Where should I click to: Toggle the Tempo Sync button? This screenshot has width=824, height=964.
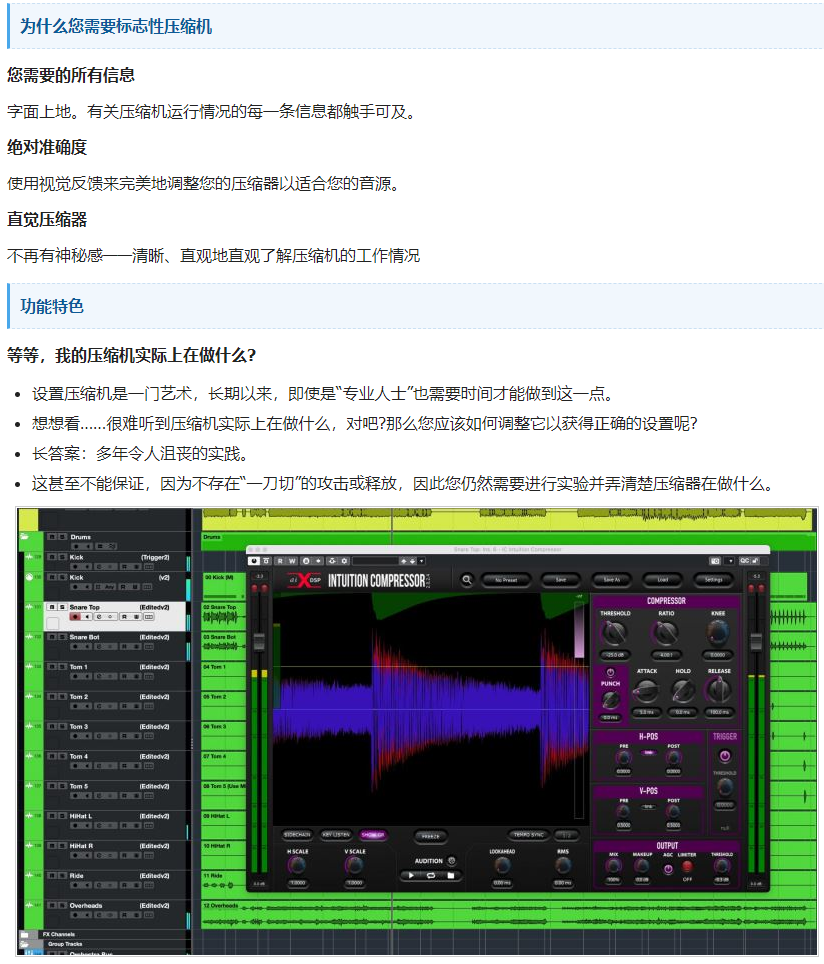pyautogui.click(x=529, y=835)
